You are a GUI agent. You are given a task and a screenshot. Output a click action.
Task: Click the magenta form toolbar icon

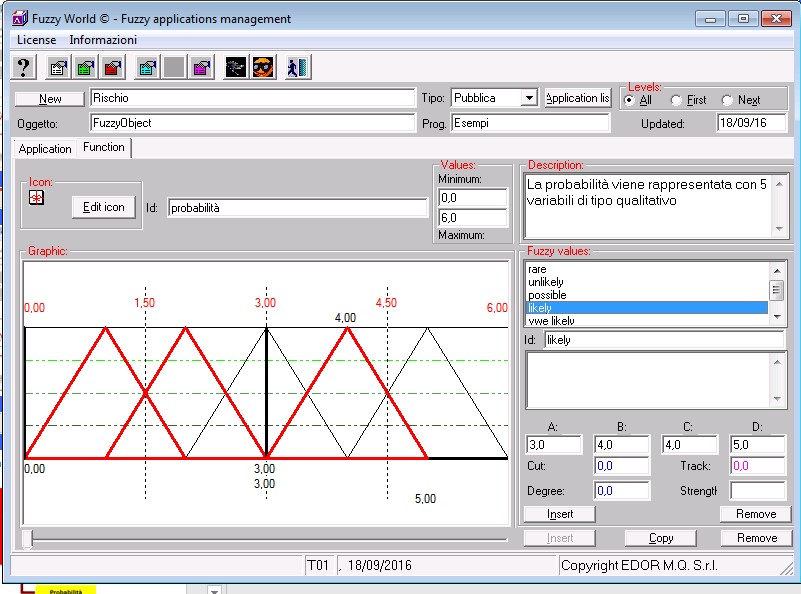[x=202, y=67]
